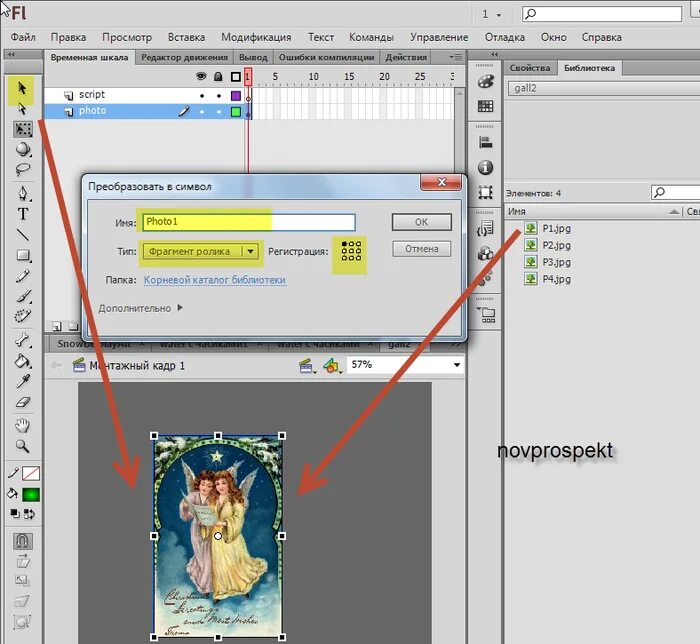Select the Text tool
The height and width of the screenshot is (644, 700).
click(x=22, y=214)
